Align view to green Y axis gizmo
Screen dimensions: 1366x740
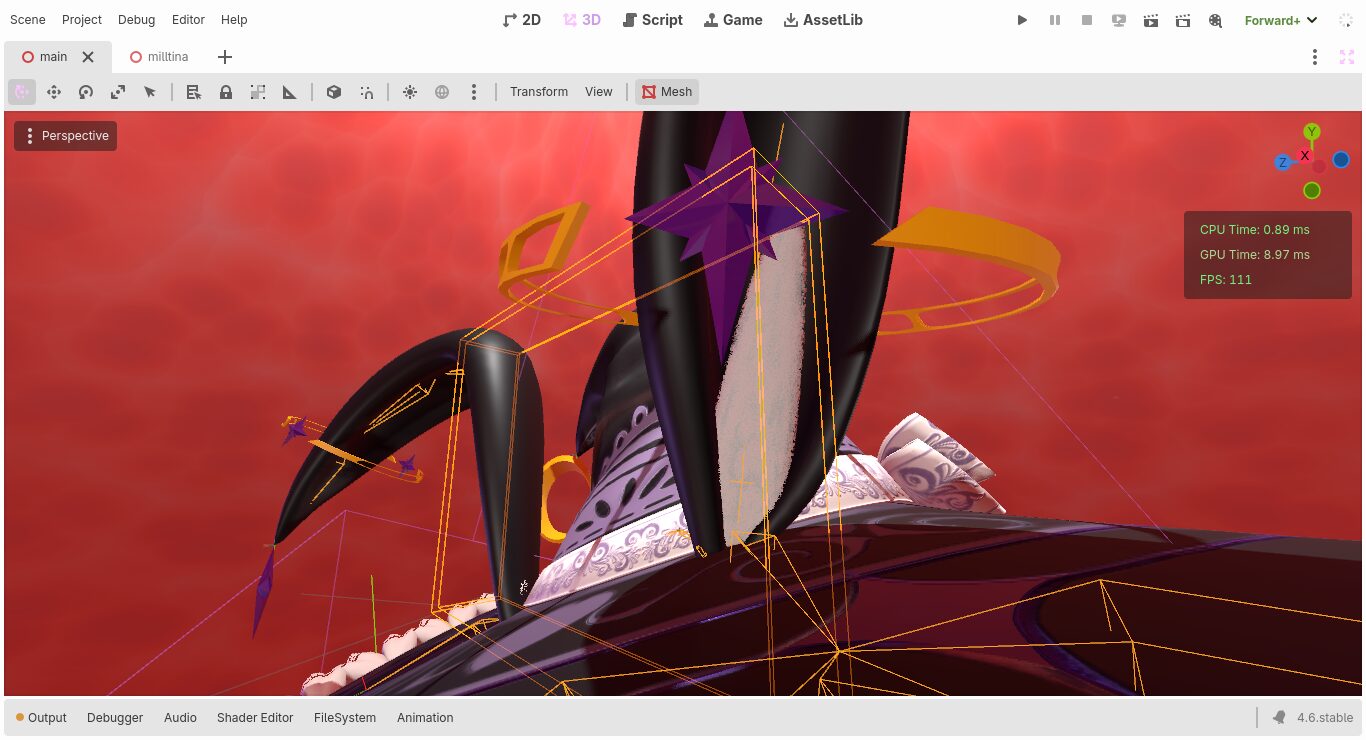pyautogui.click(x=1312, y=131)
